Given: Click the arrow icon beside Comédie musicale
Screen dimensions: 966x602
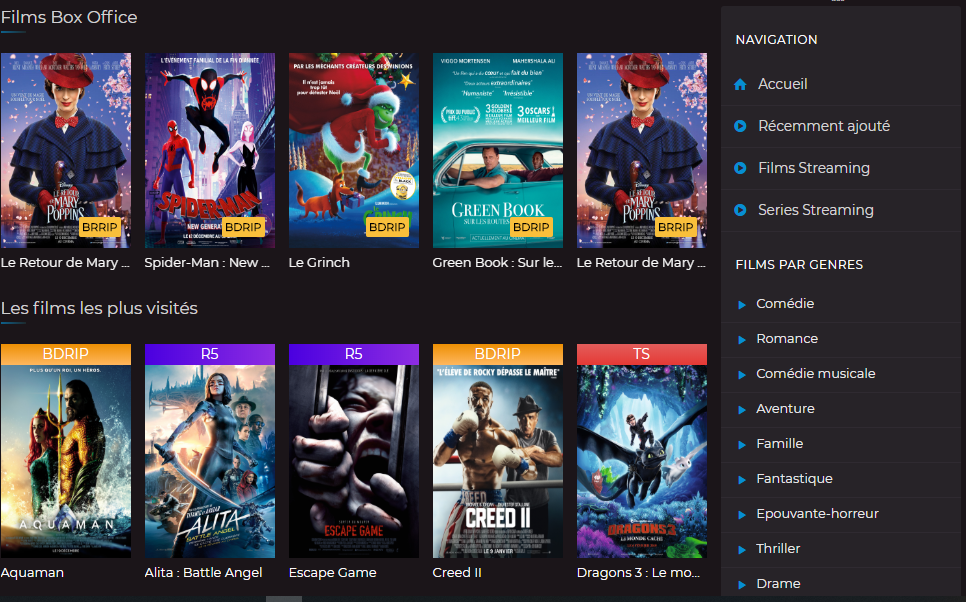Looking at the screenshot, I should click(742, 375).
